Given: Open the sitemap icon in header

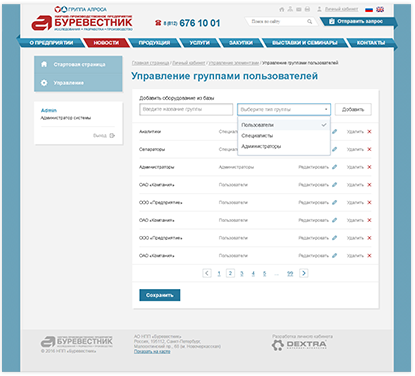Looking at the screenshot, I should click(290, 9).
